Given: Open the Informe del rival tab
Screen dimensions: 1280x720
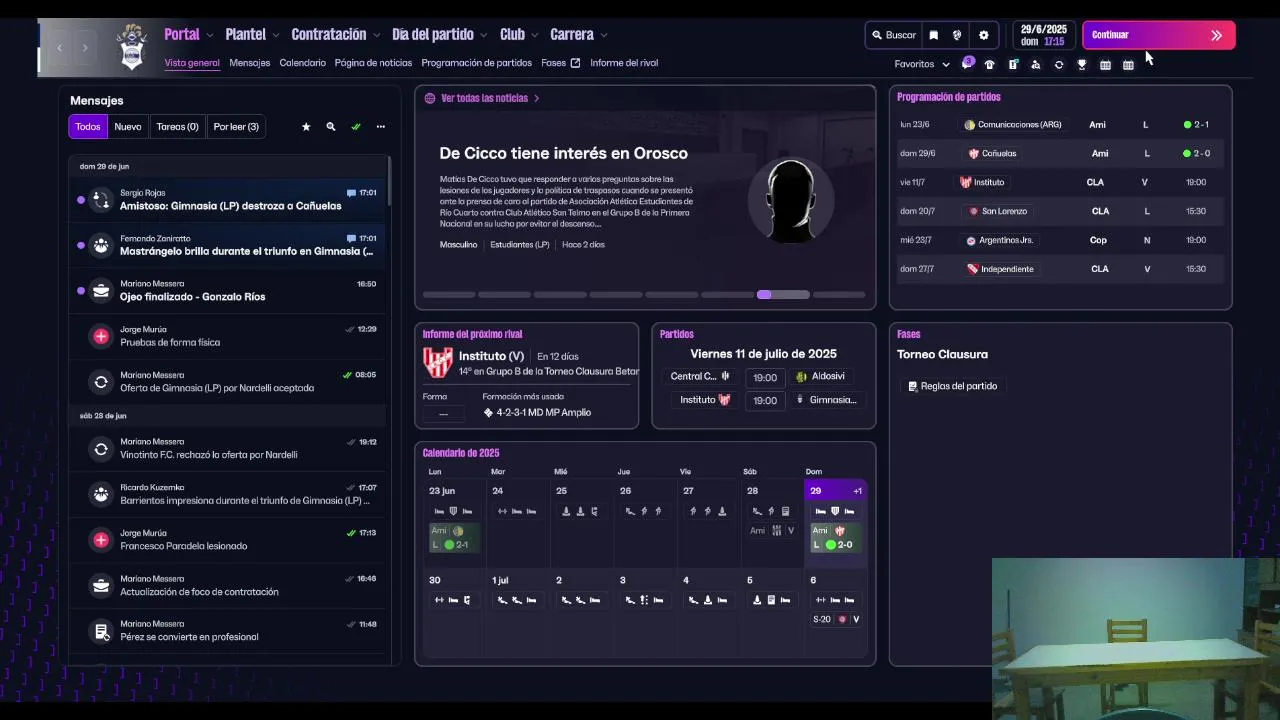Looking at the screenshot, I should point(624,63).
